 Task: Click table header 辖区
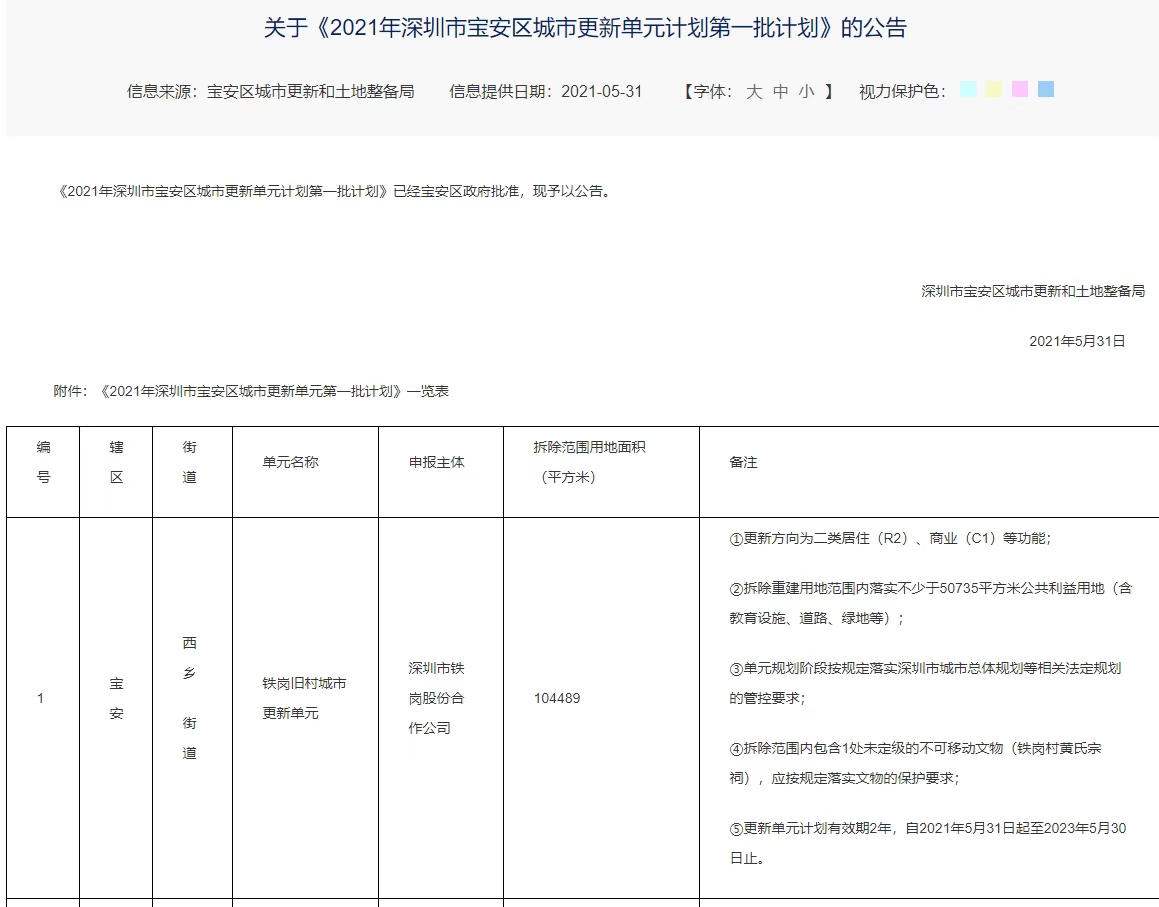(x=116, y=462)
